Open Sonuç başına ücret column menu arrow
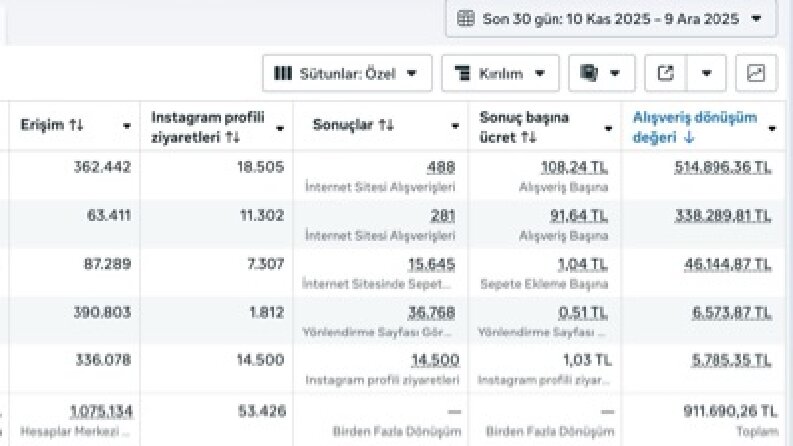The image size is (793, 446). click(x=608, y=128)
